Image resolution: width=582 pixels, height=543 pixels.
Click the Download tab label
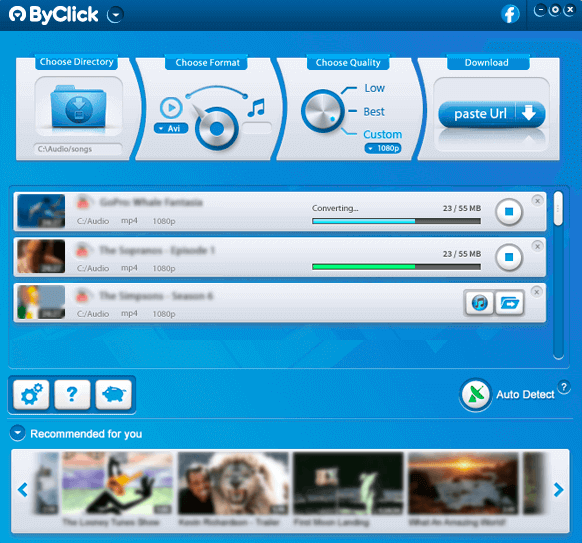487,62
